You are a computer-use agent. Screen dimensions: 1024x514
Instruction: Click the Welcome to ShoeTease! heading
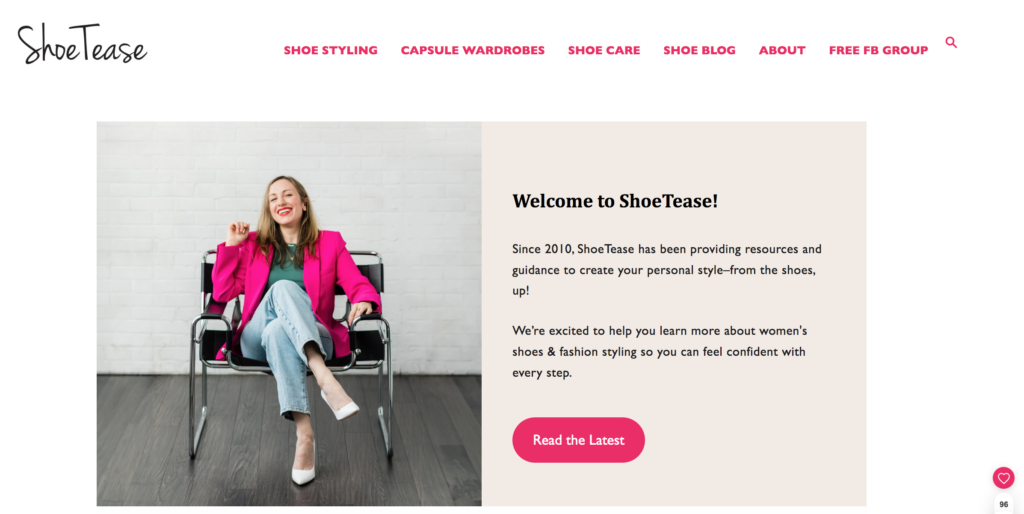[615, 201]
